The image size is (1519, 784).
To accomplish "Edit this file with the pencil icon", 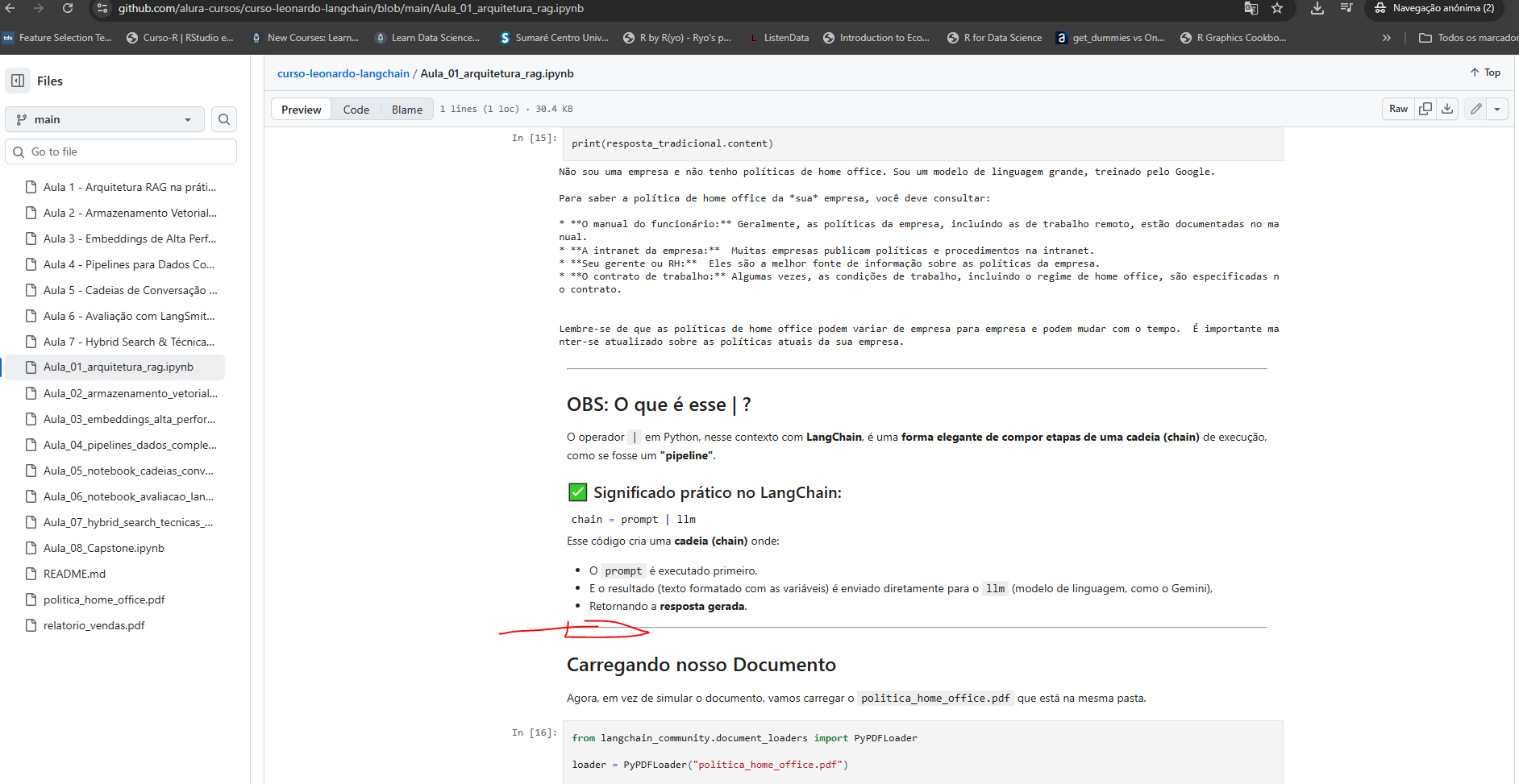I will 1475,109.
